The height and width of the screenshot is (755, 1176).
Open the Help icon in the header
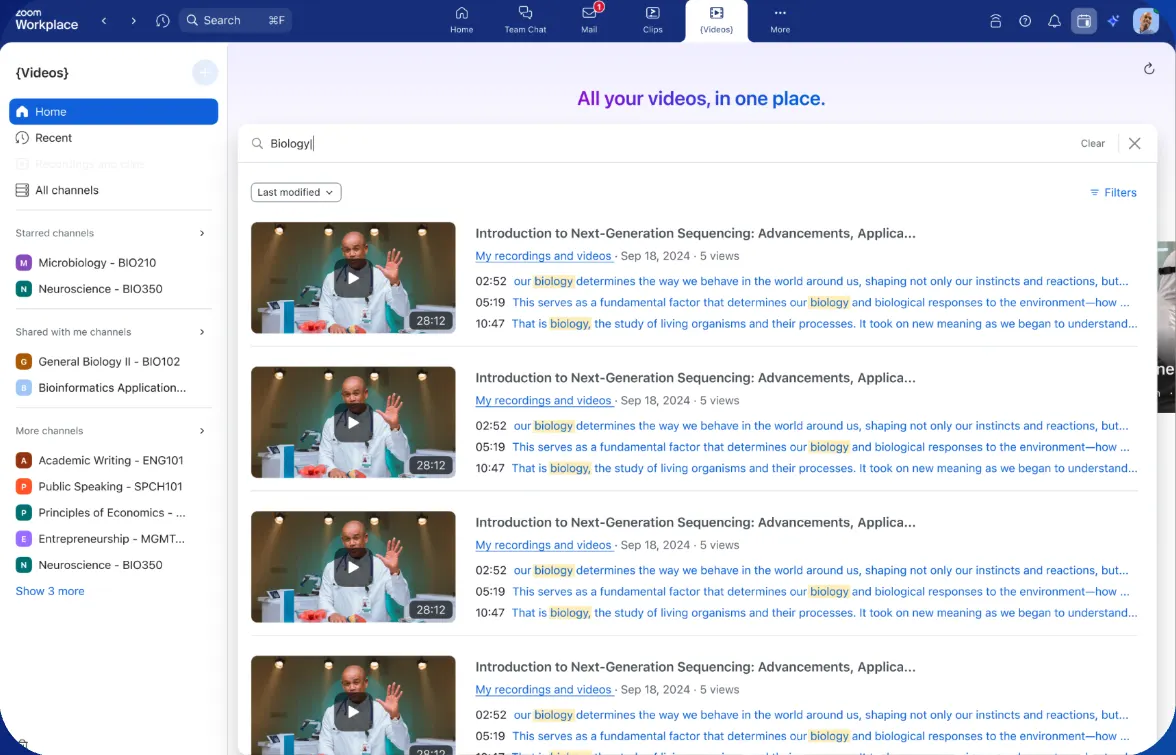1025,20
